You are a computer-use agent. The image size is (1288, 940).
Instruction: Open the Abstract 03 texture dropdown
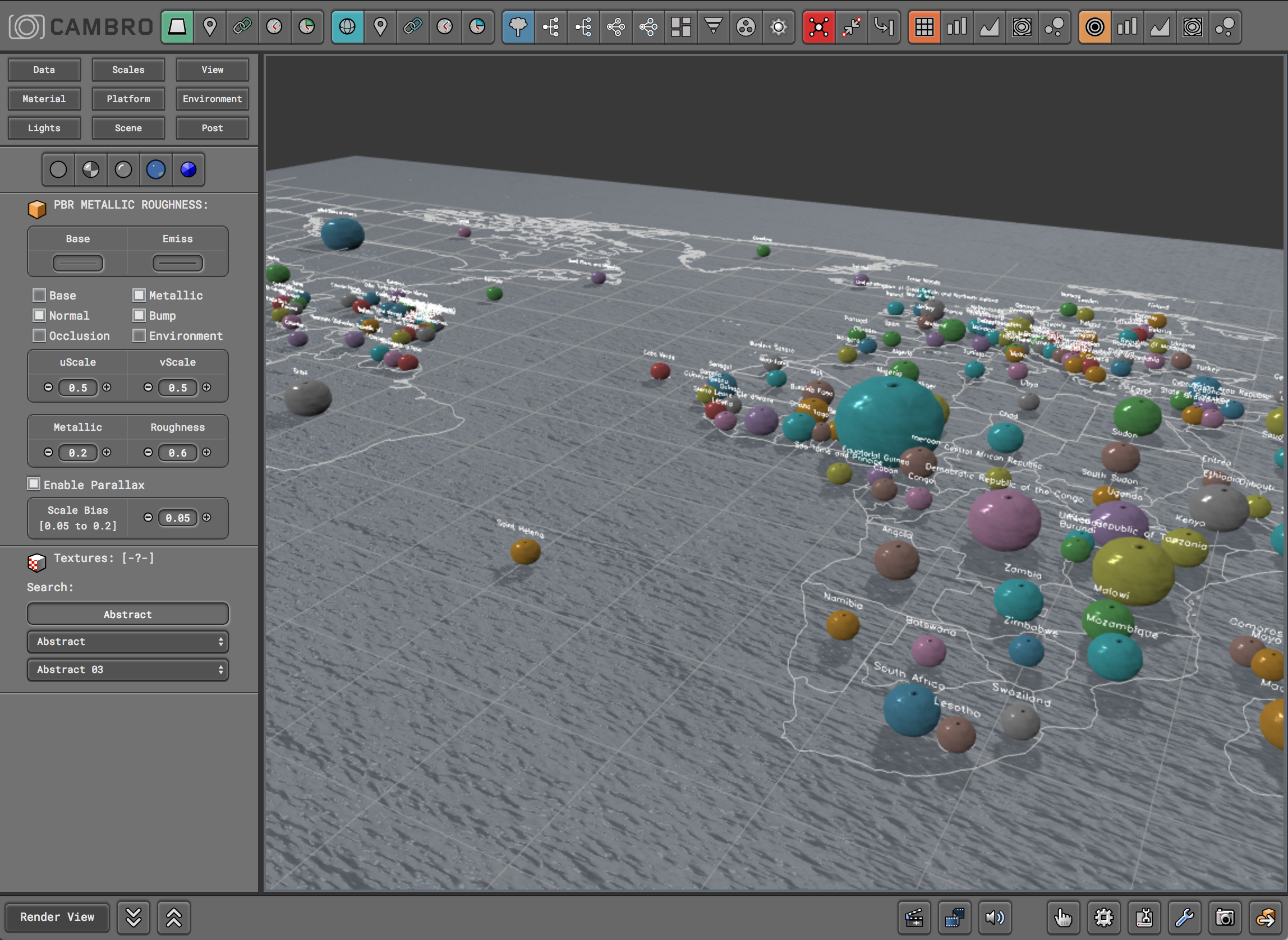128,670
